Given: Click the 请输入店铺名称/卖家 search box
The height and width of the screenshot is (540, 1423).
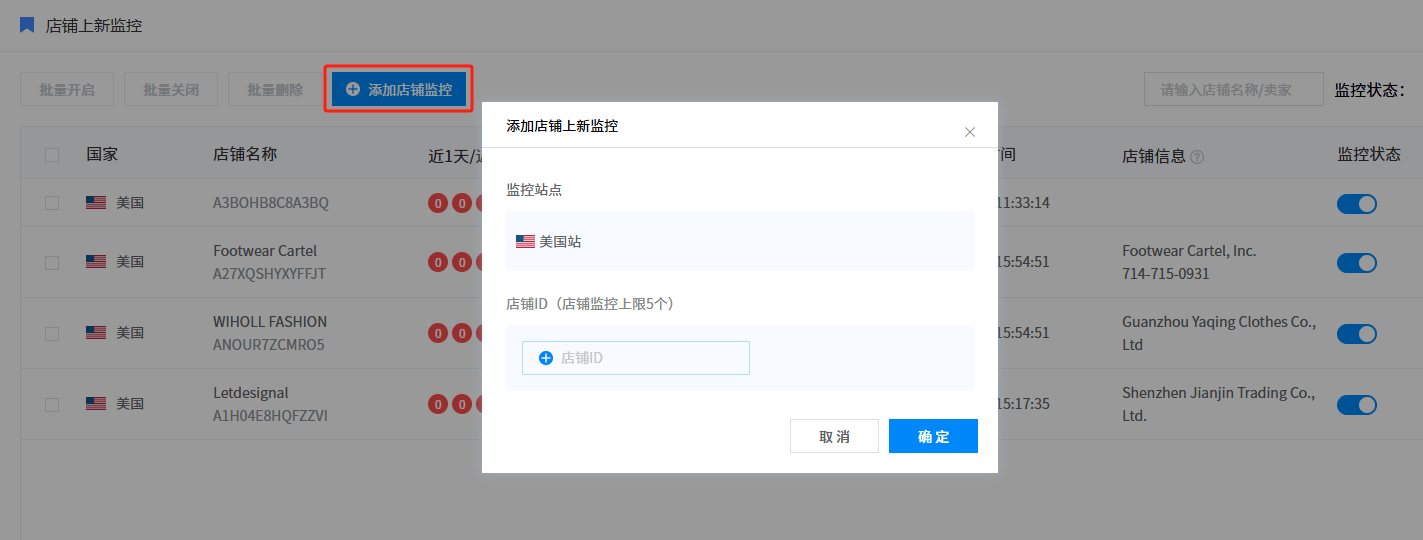Looking at the screenshot, I should pos(1233,89).
